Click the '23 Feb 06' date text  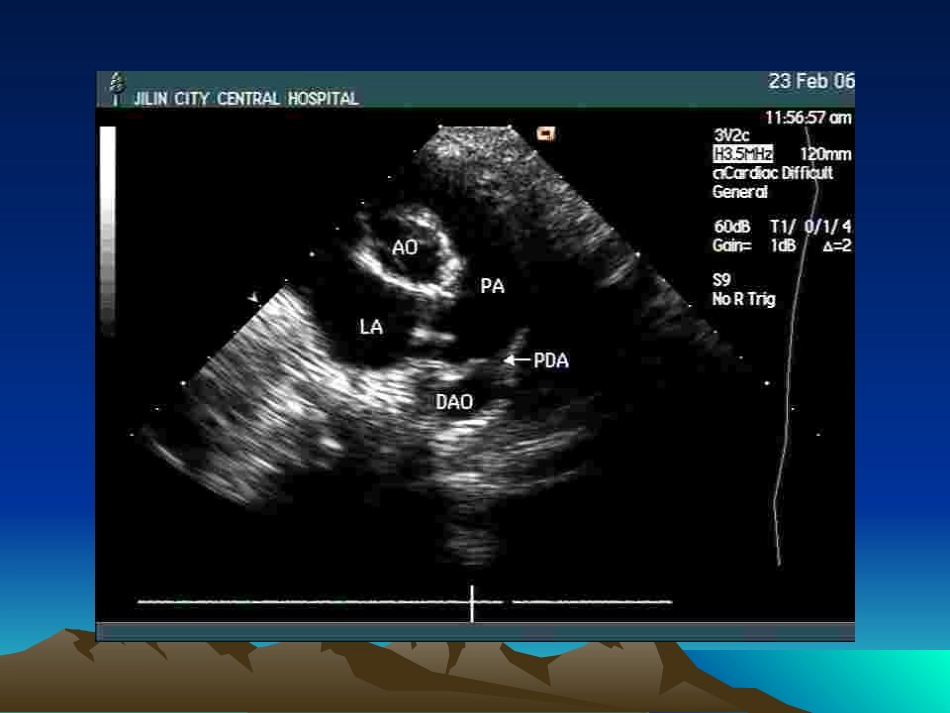point(811,81)
